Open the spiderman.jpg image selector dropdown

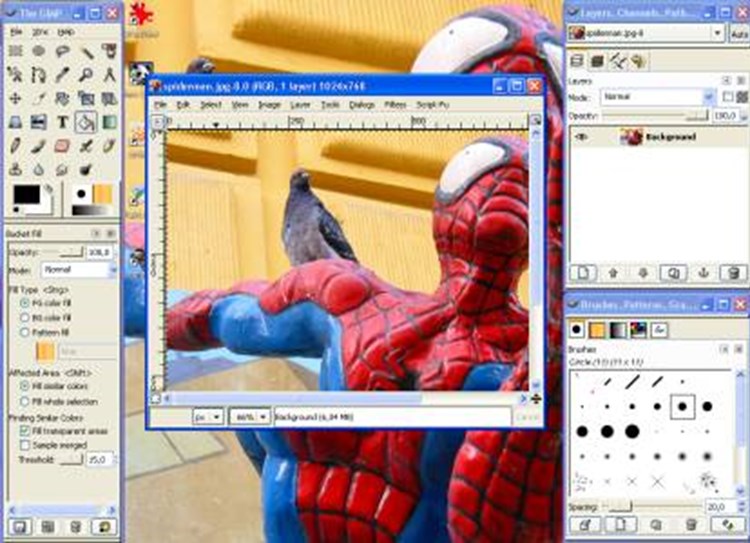[646, 33]
